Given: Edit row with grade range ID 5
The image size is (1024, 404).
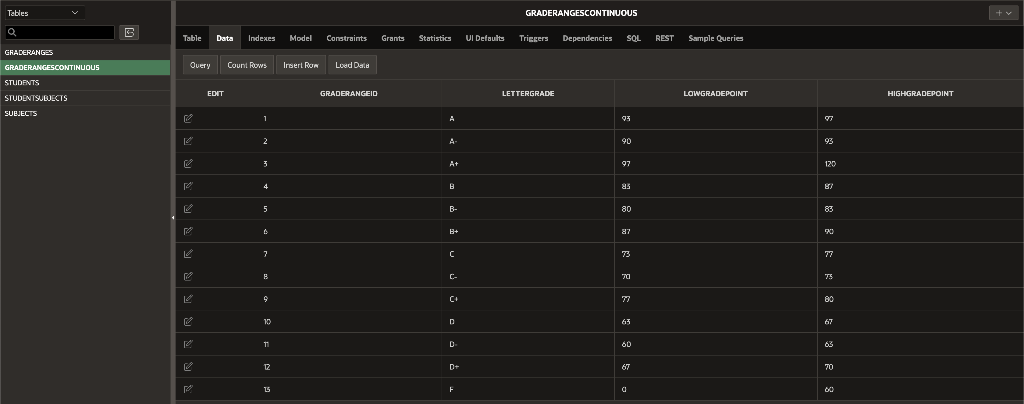Looking at the screenshot, I should coord(189,208).
